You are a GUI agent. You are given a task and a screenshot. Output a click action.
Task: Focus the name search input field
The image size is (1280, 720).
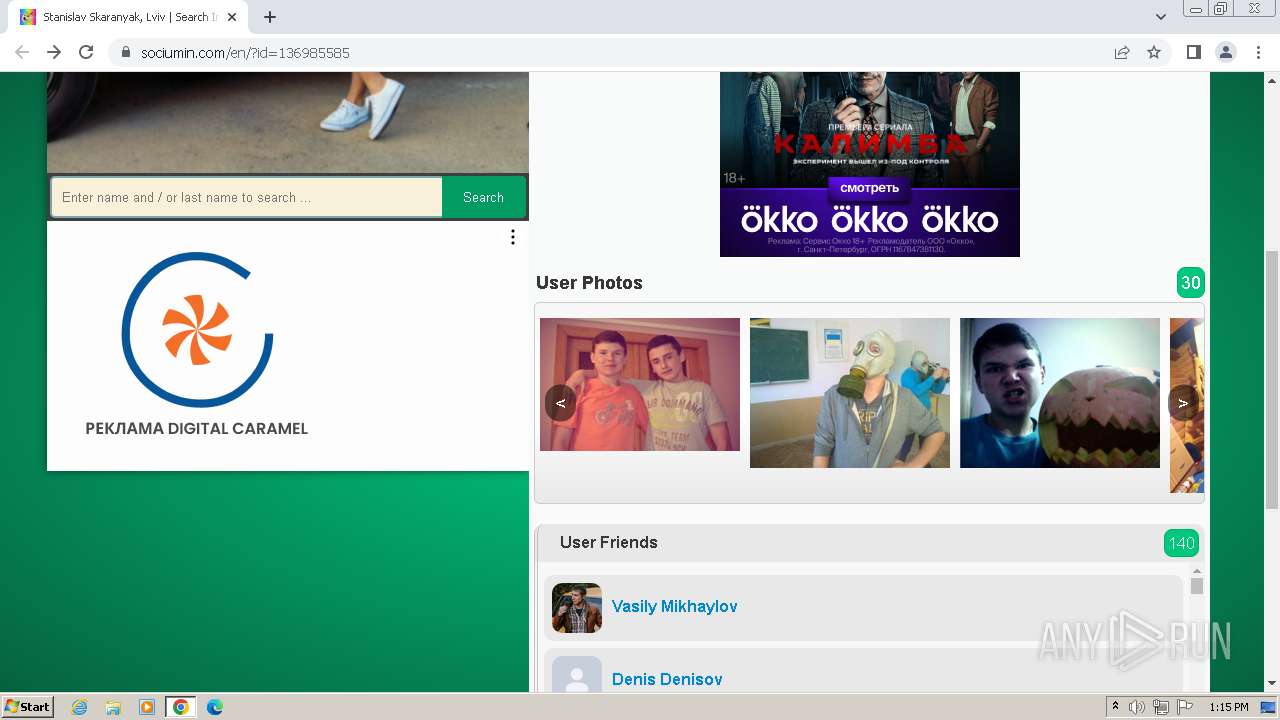click(247, 197)
